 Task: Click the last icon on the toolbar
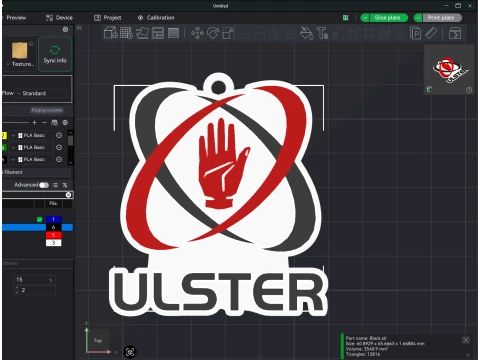click(455, 33)
